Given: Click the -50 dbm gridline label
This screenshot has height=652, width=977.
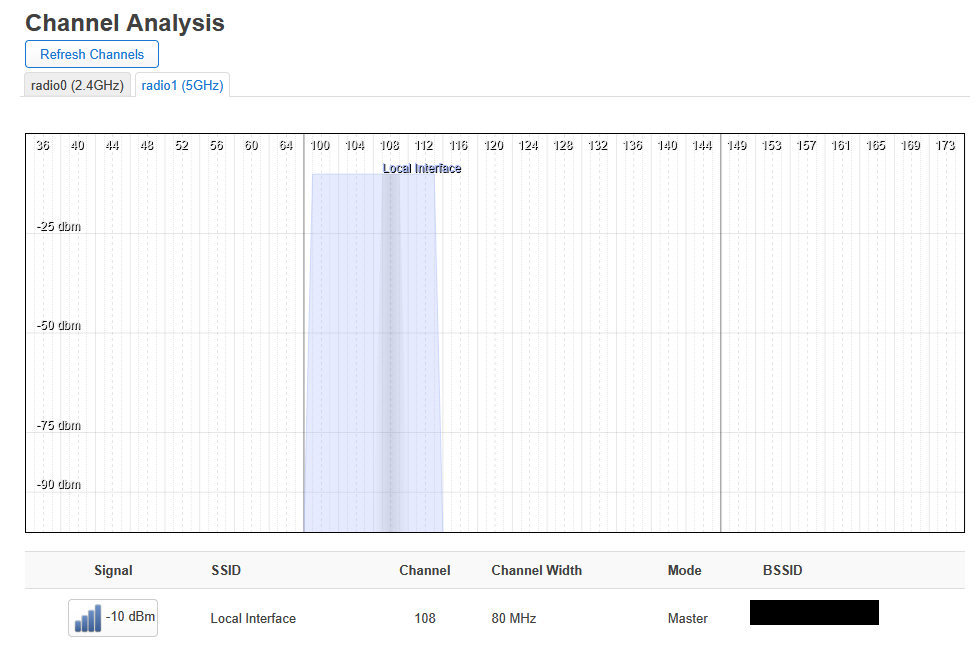Looking at the screenshot, I should click(59, 326).
